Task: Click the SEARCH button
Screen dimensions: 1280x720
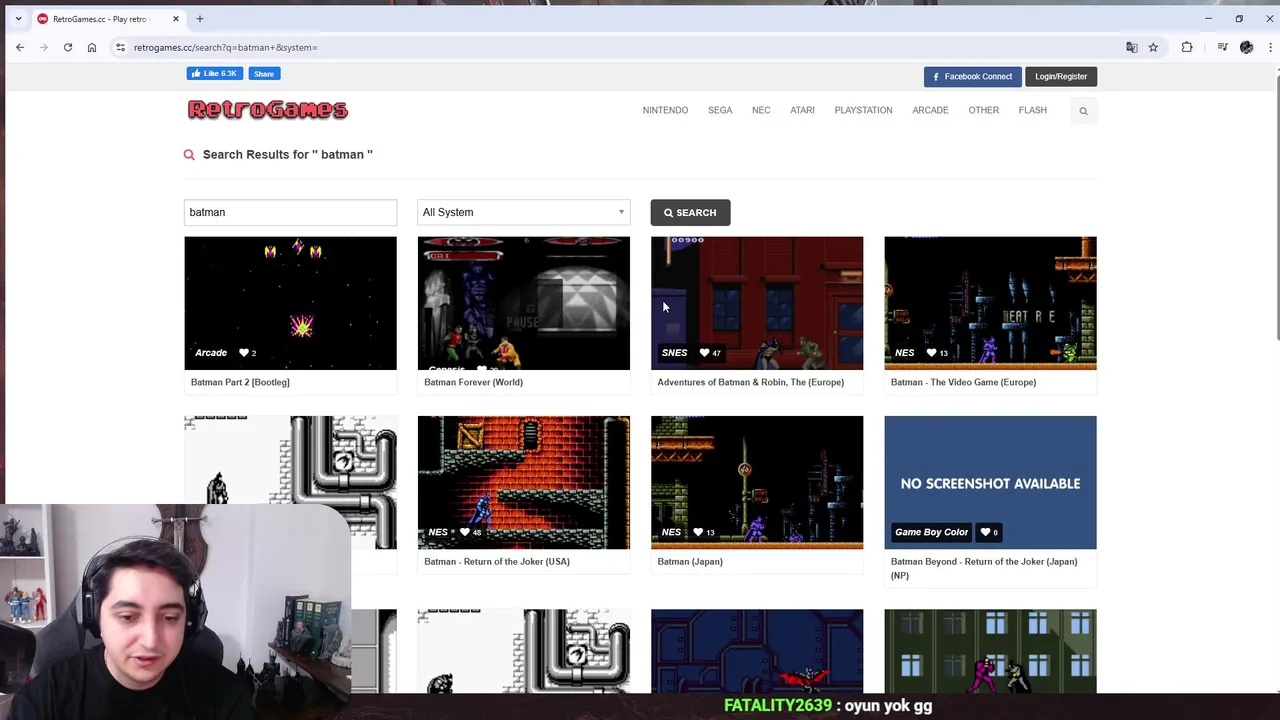Action: click(x=690, y=212)
